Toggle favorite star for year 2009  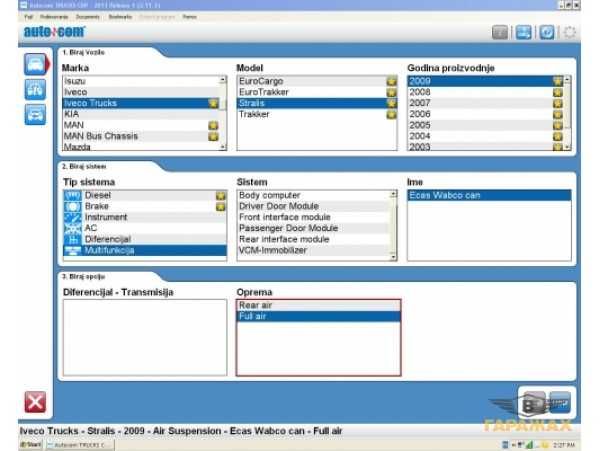coord(558,81)
